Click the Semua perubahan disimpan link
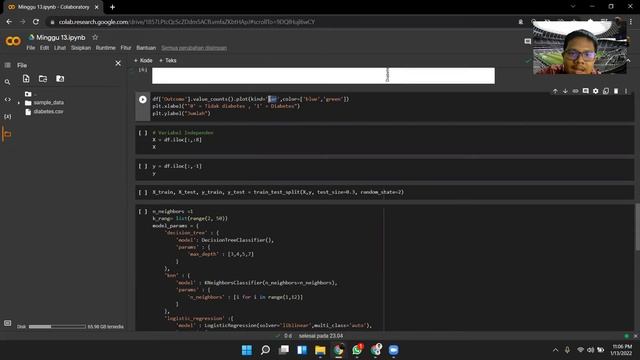 point(194,48)
